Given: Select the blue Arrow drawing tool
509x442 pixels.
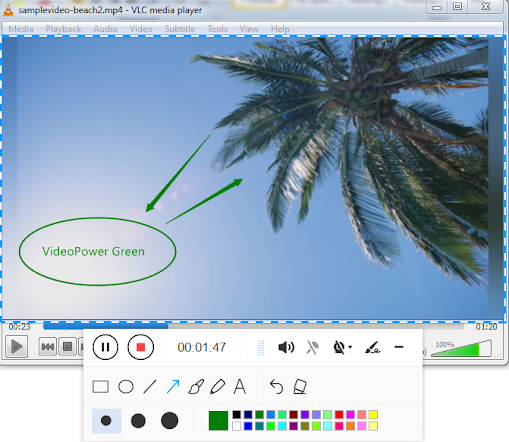Looking at the screenshot, I should [173, 387].
